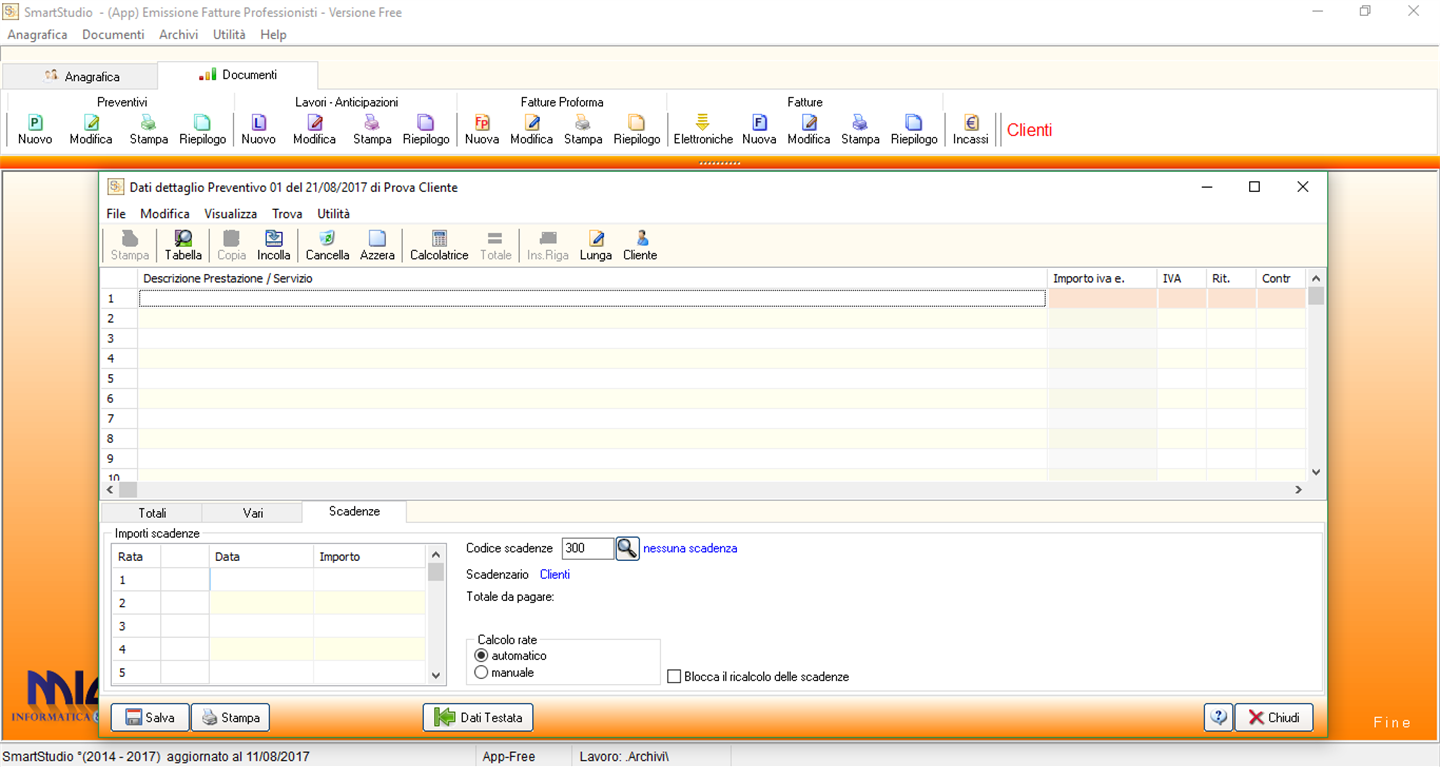Switch to the Vari tab
This screenshot has height=767, width=1440.
[x=253, y=512]
